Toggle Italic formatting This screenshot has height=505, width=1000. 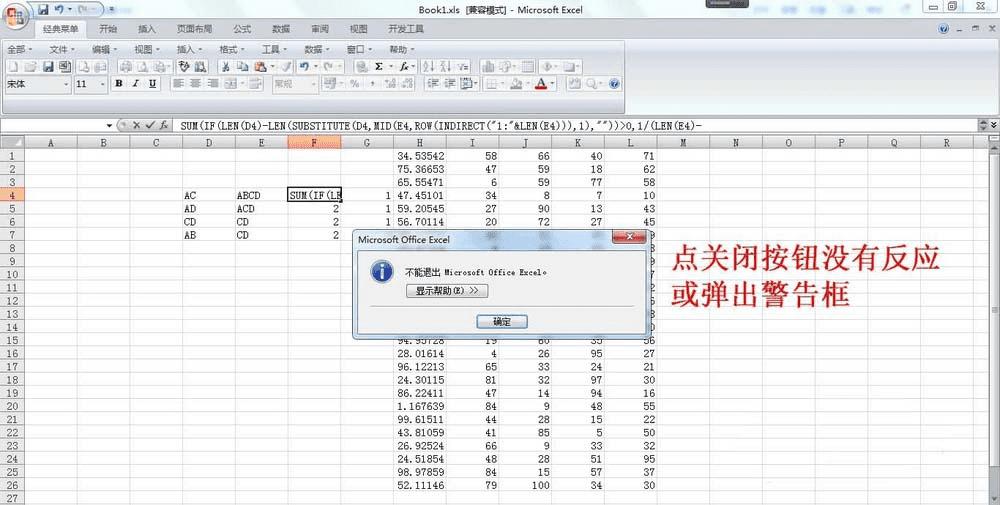135,84
